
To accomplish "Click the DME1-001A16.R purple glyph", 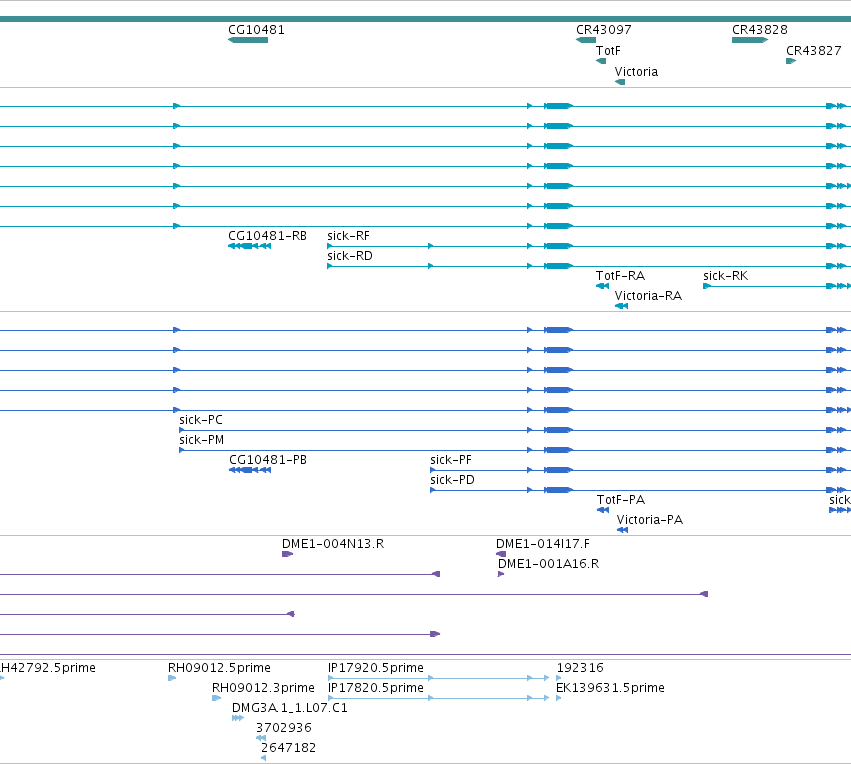I will pos(501,574).
